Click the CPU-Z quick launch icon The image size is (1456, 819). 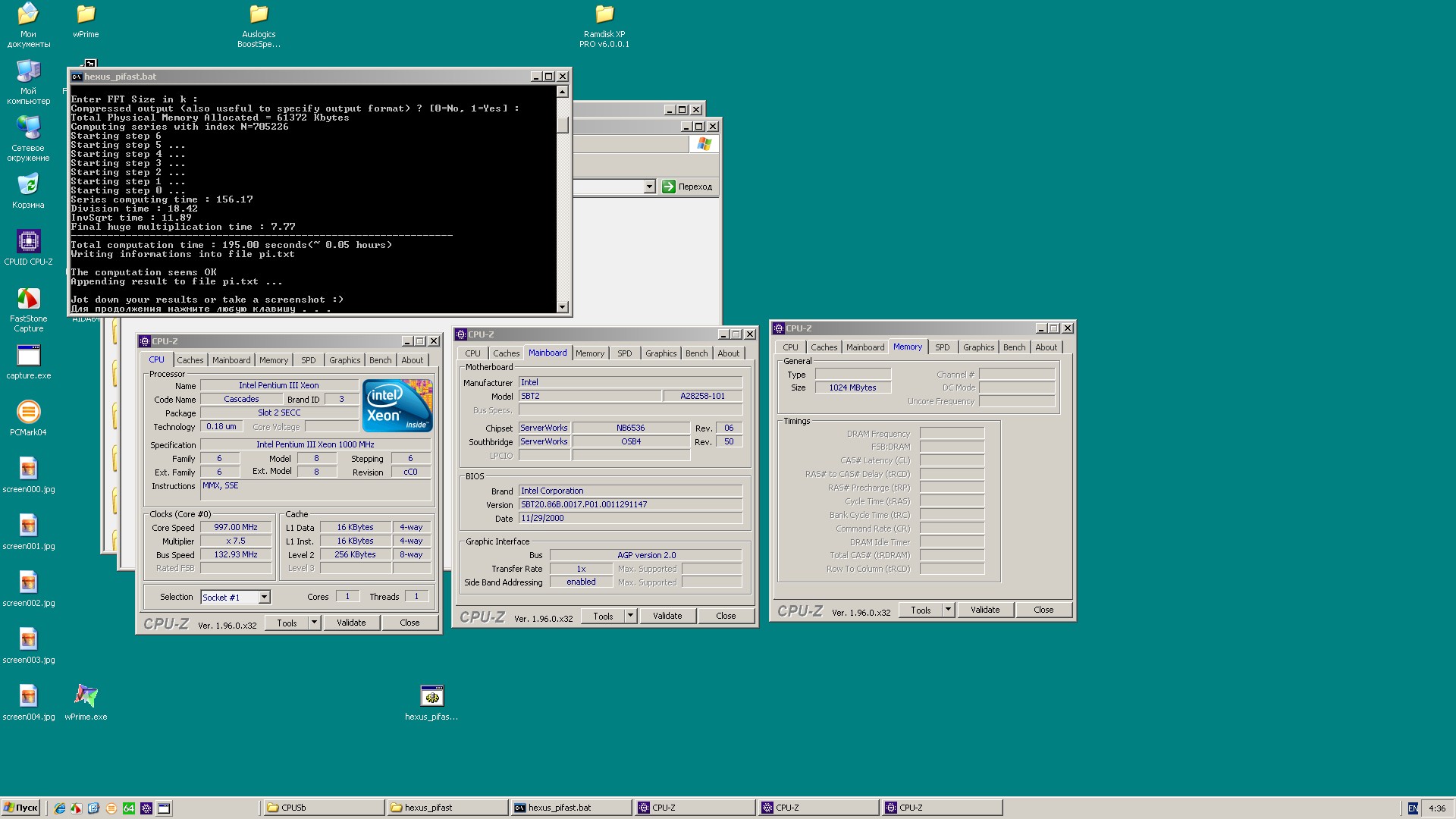coord(146,808)
